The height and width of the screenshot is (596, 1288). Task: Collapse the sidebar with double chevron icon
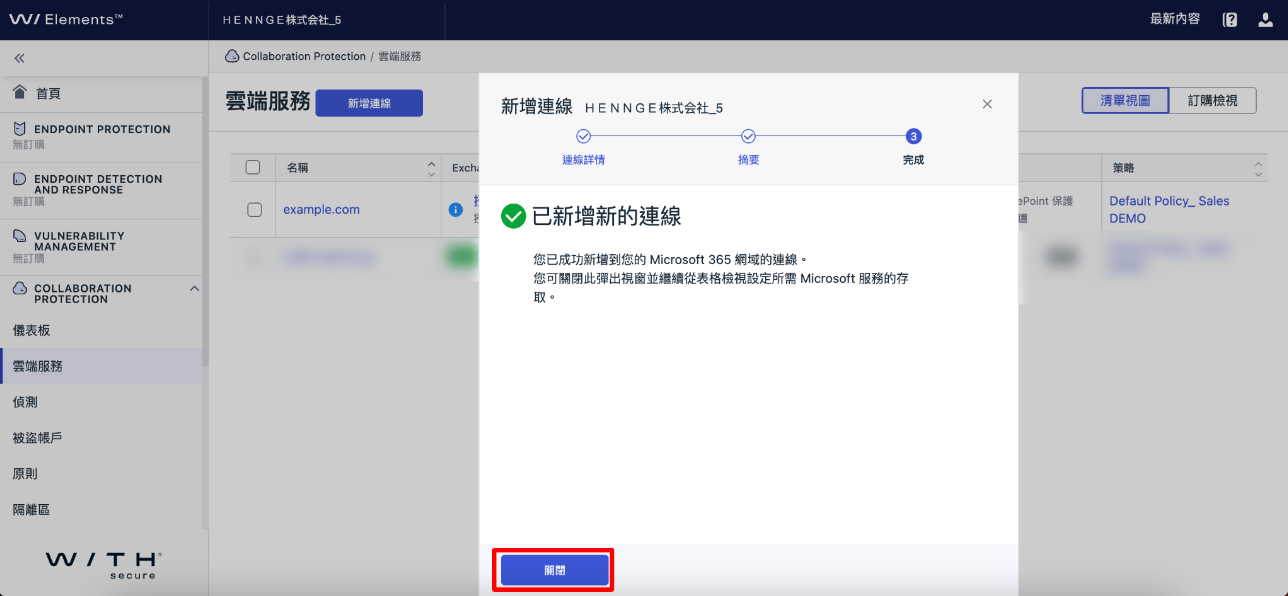click(19, 59)
